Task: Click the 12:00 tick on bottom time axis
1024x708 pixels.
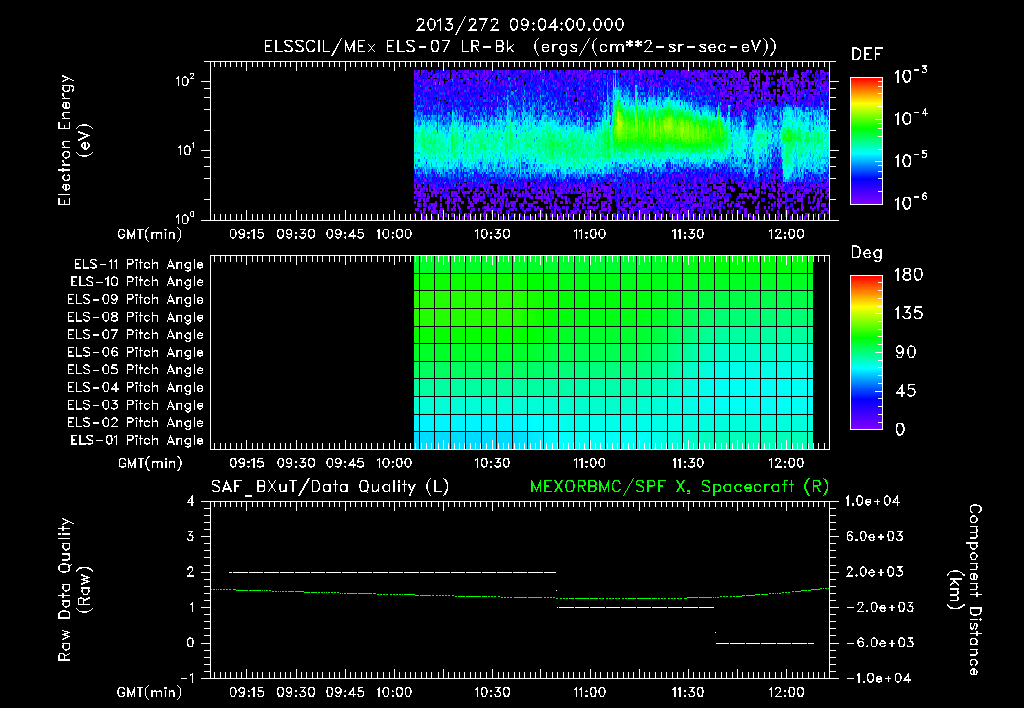Action: coord(786,692)
